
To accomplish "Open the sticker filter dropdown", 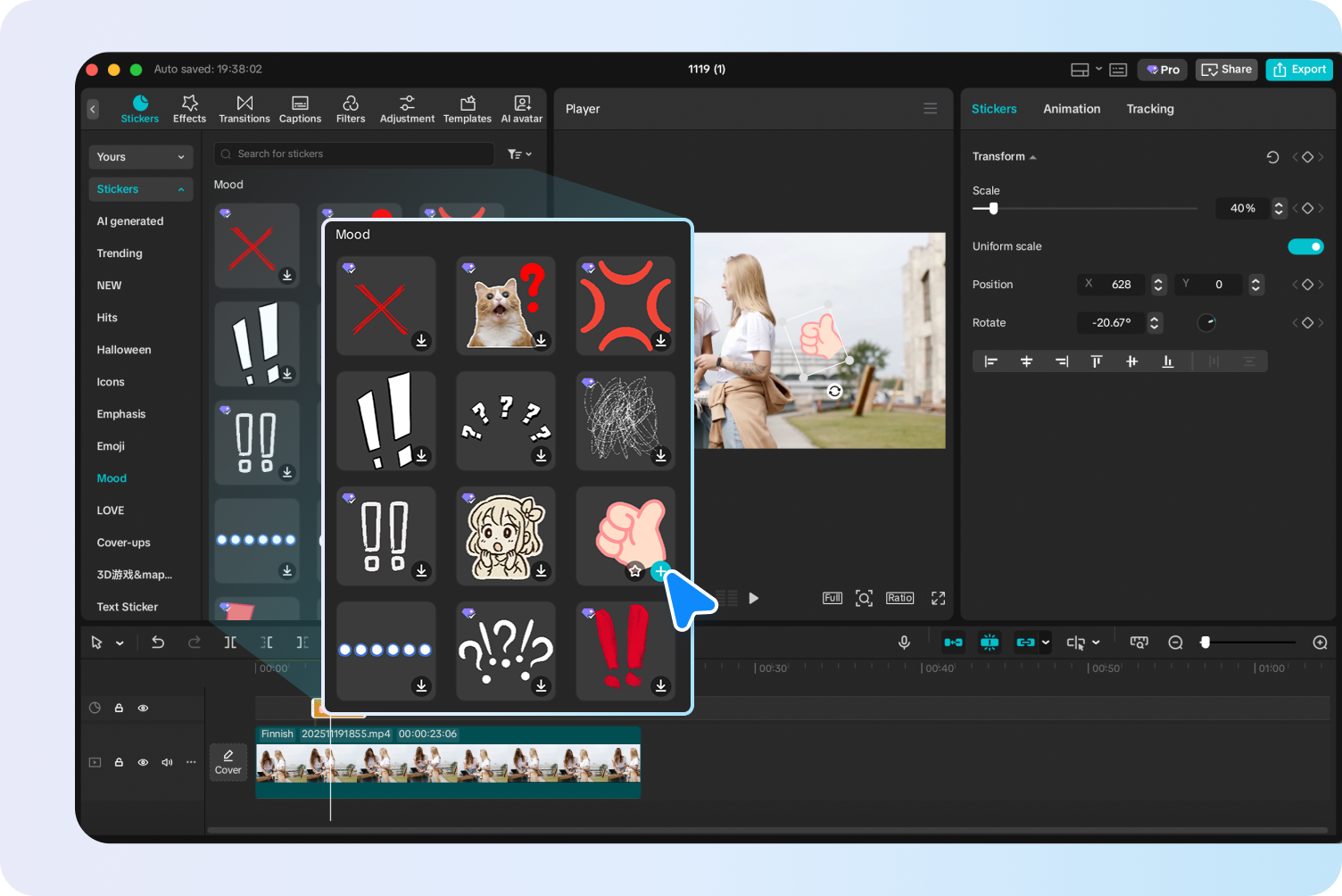I will 519,153.
